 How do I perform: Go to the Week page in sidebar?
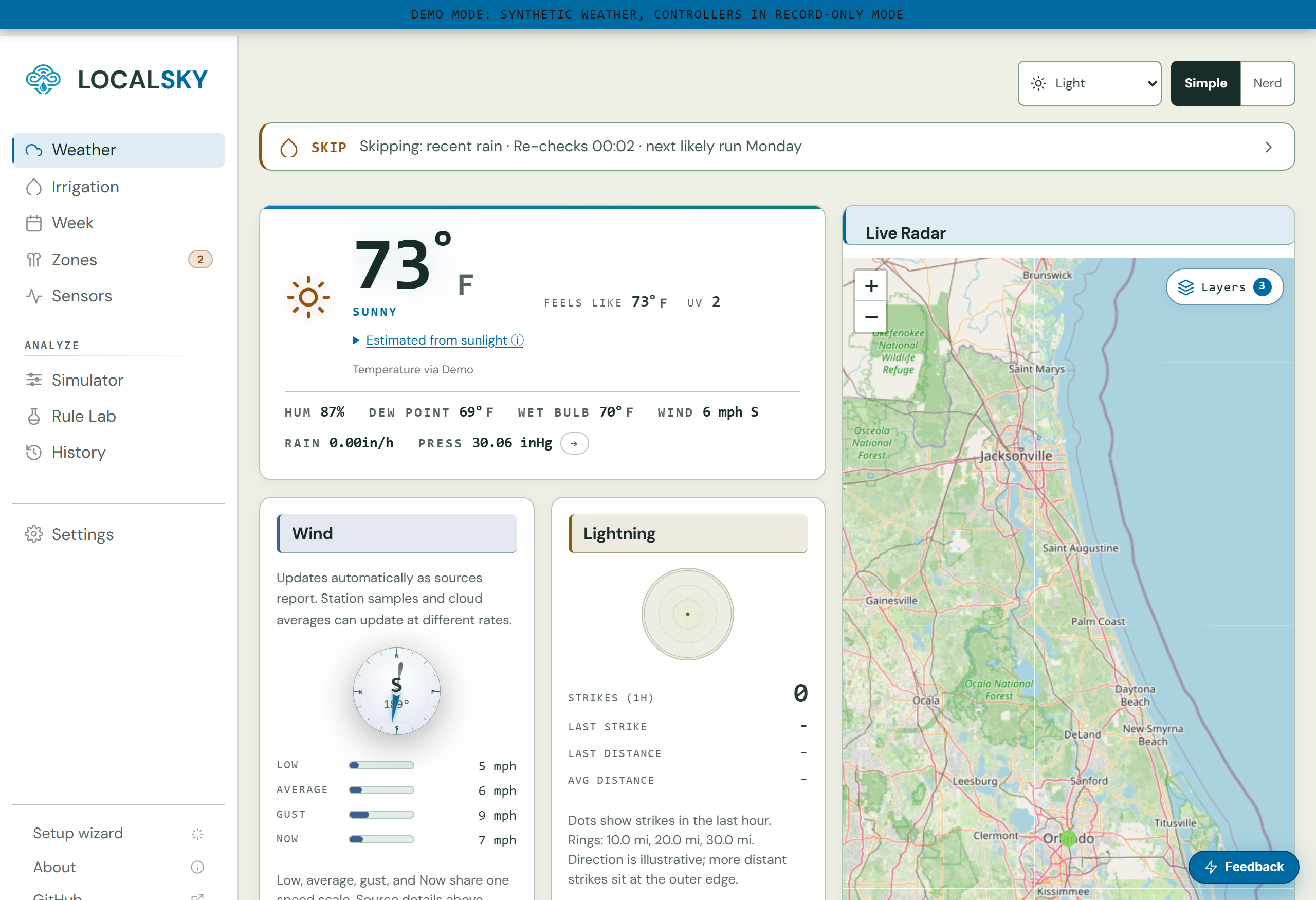[119, 223]
